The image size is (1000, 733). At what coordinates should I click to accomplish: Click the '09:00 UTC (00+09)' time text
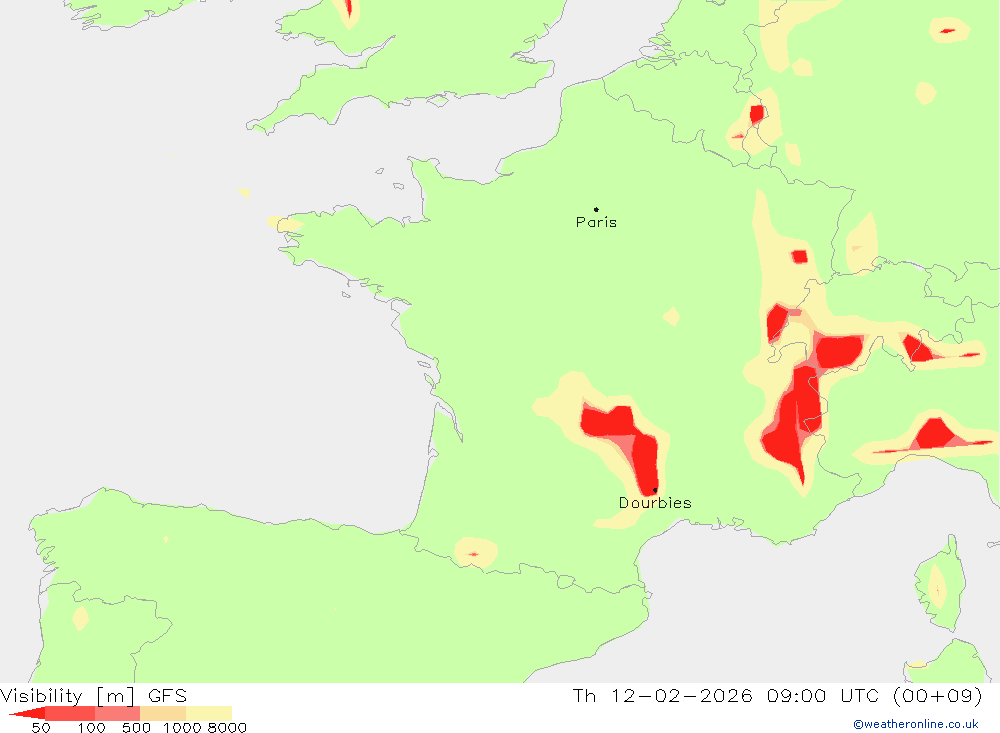point(874,695)
